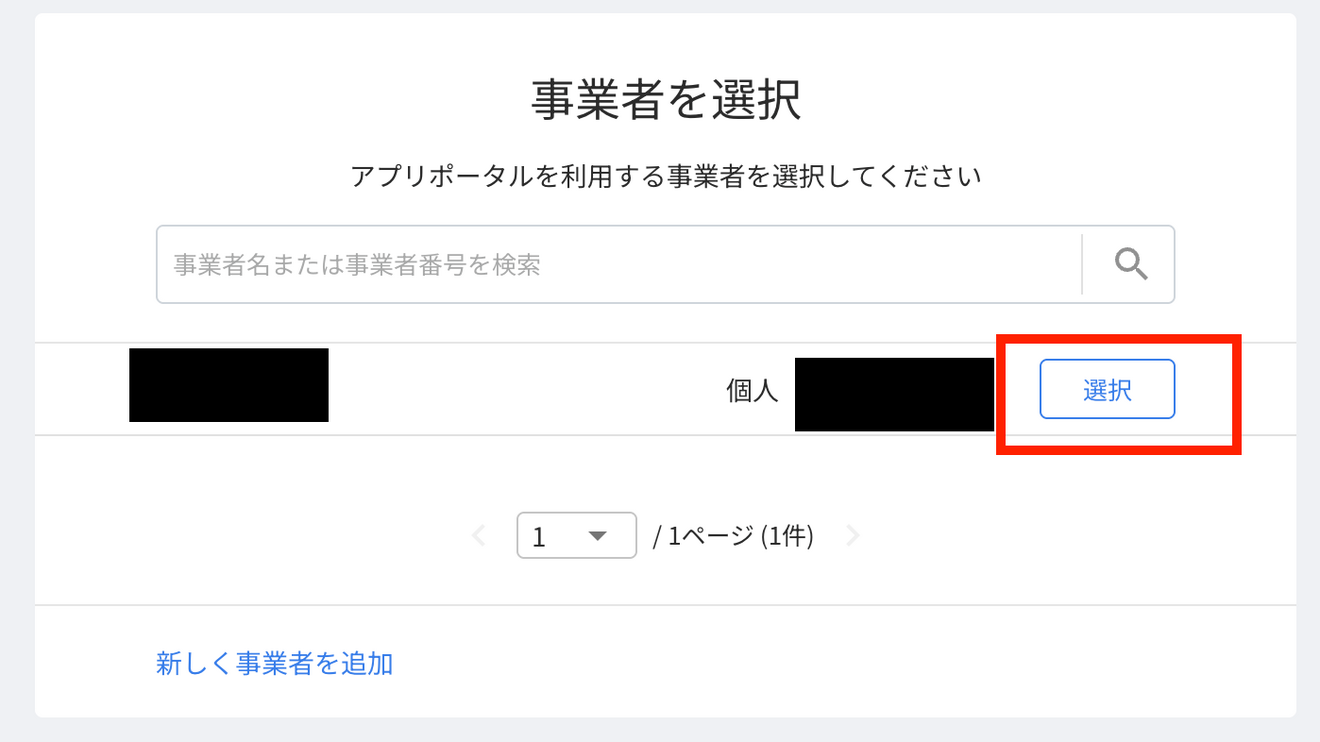Viewport: 1320px width, 742px height.
Task: Select the business by clicking 選択
Action: pos(1107,390)
